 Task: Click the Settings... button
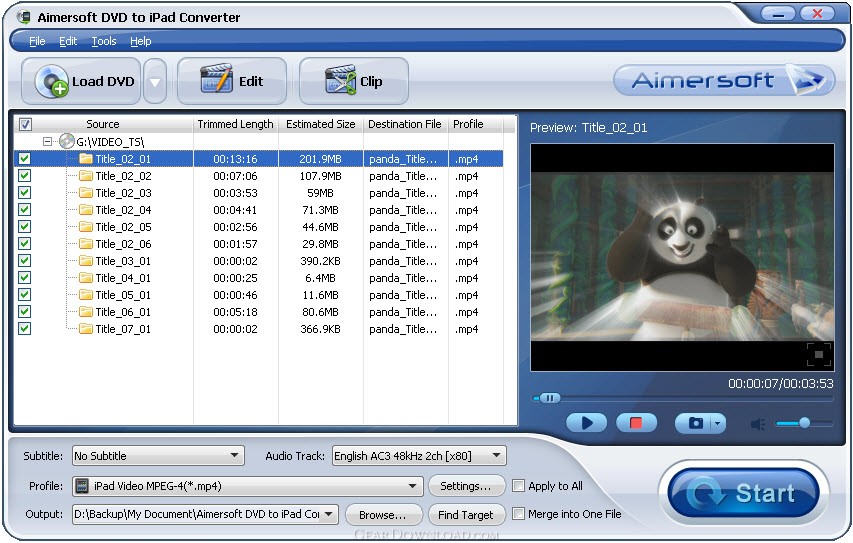click(466, 486)
